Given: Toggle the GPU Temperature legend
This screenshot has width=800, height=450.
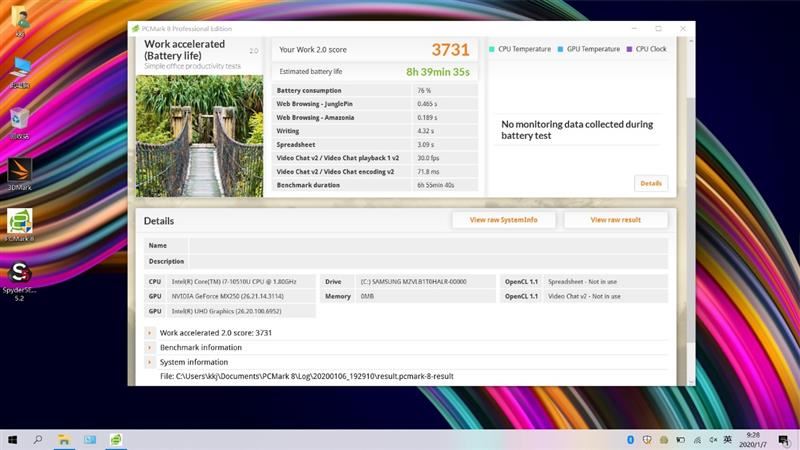Looking at the screenshot, I should point(588,49).
